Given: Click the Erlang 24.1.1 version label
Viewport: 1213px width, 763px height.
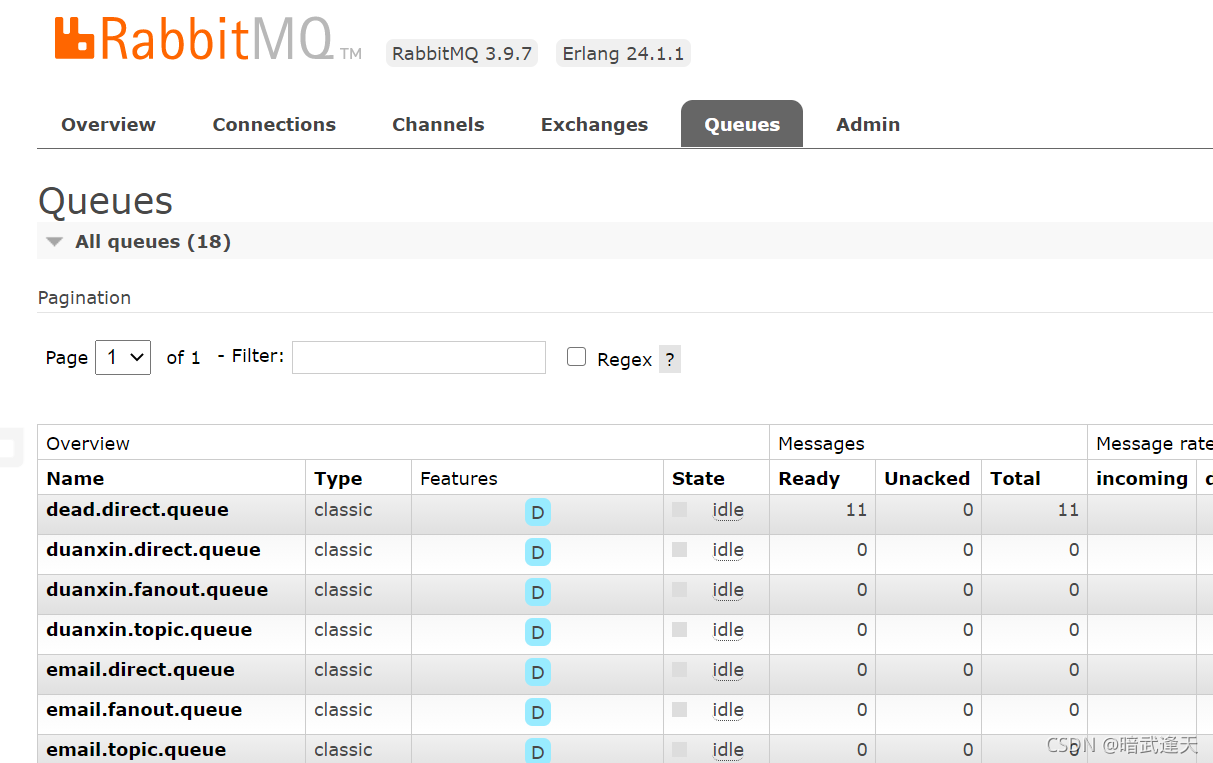Looking at the screenshot, I should 623,53.
